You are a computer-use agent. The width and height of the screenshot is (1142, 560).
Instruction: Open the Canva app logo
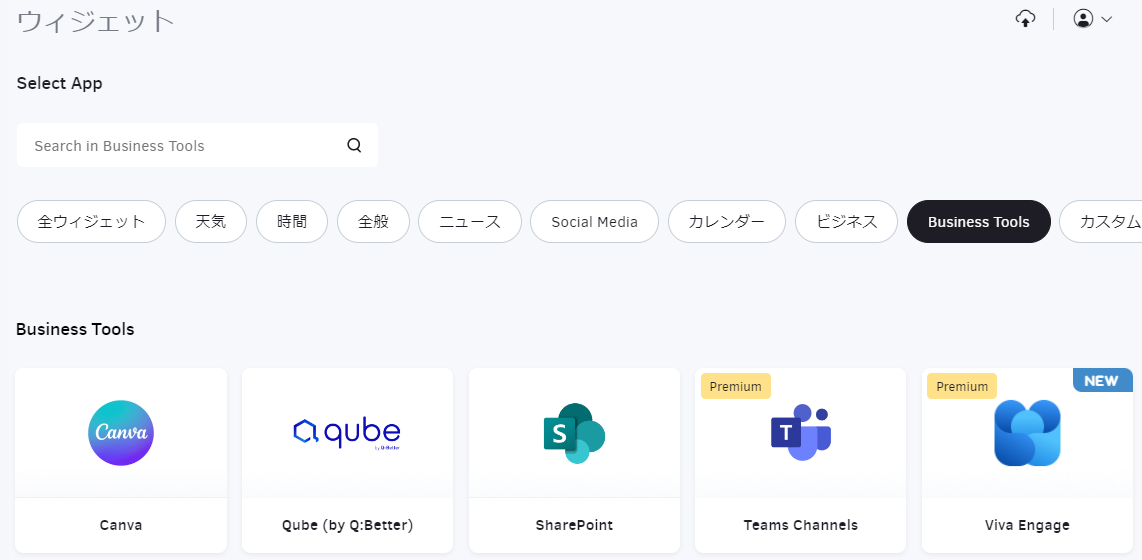[x=121, y=433]
